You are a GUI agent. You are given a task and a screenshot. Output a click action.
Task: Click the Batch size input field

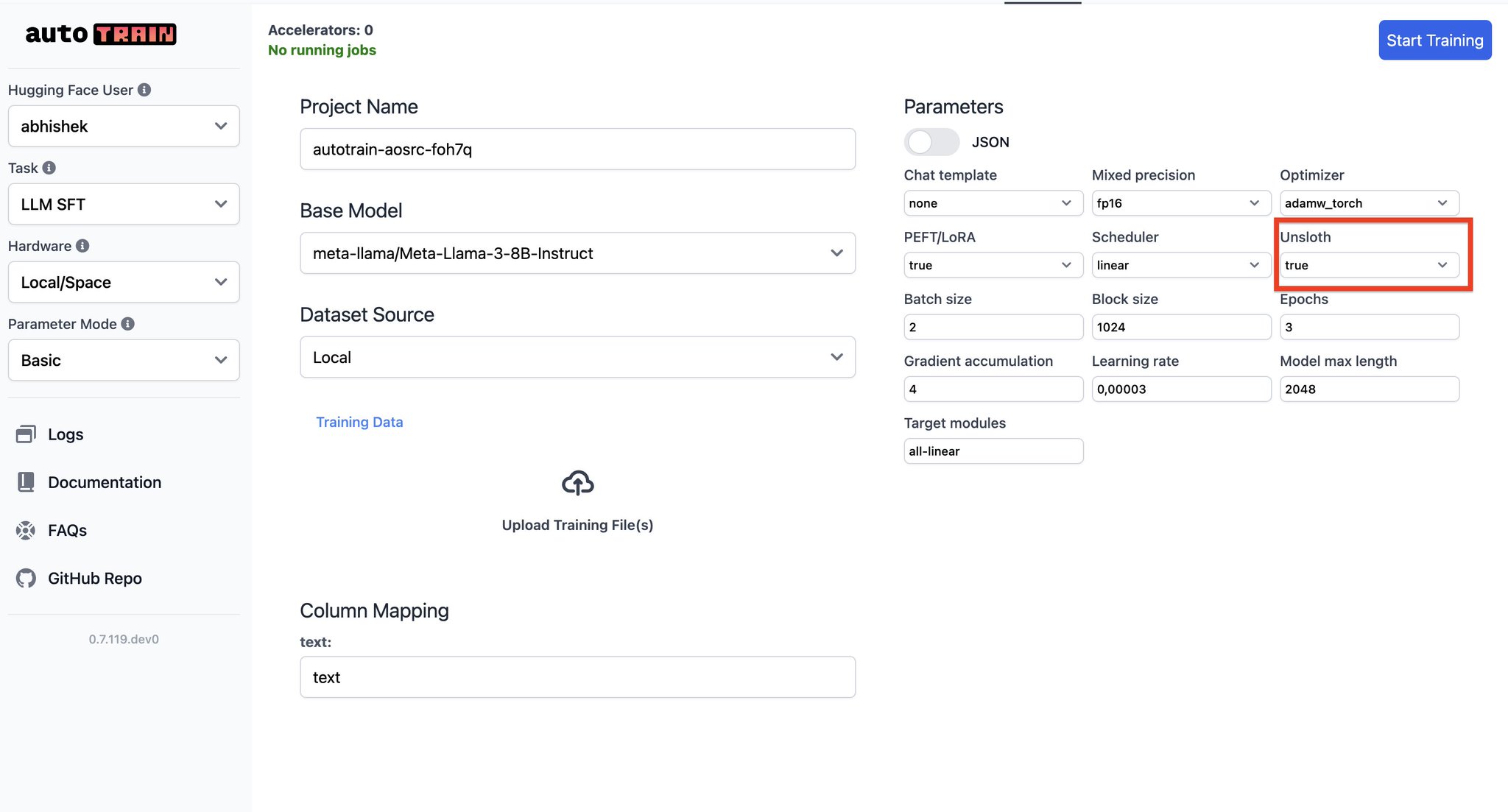tap(993, 327)
